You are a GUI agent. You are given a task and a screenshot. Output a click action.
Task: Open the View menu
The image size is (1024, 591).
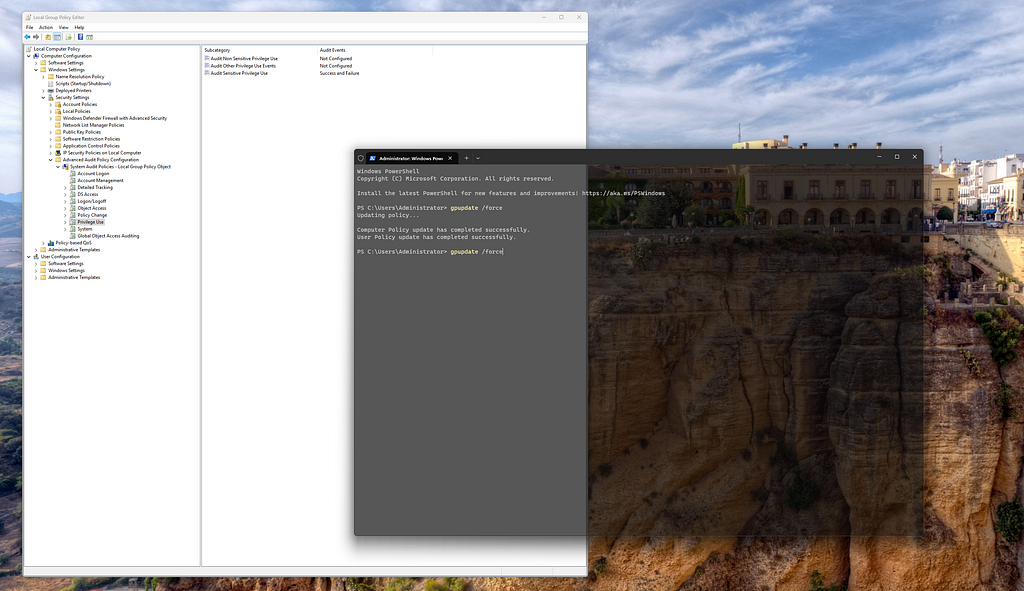pyautogui.click(x=63, y=27)
